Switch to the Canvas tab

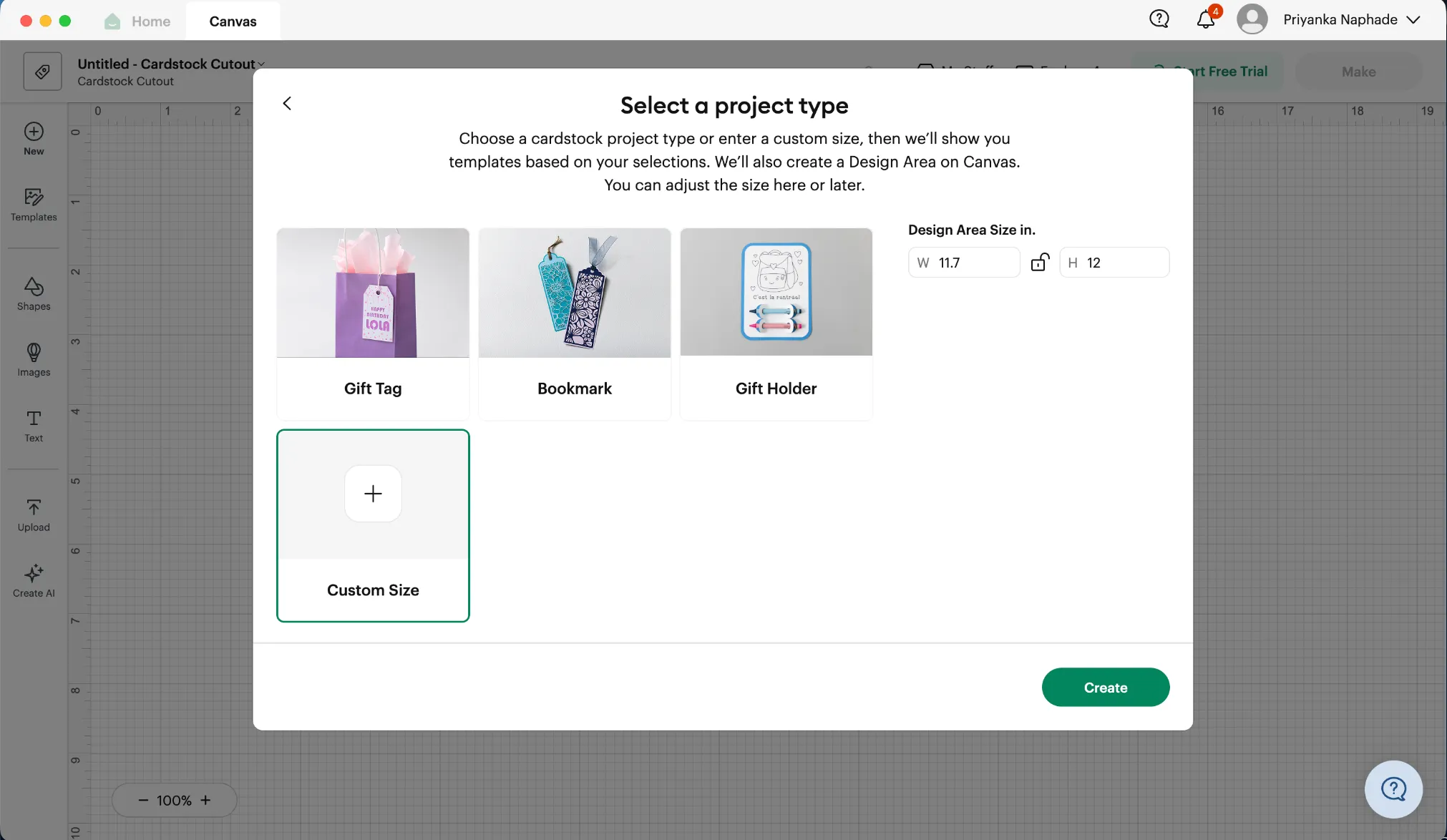[x=233, y=21]
